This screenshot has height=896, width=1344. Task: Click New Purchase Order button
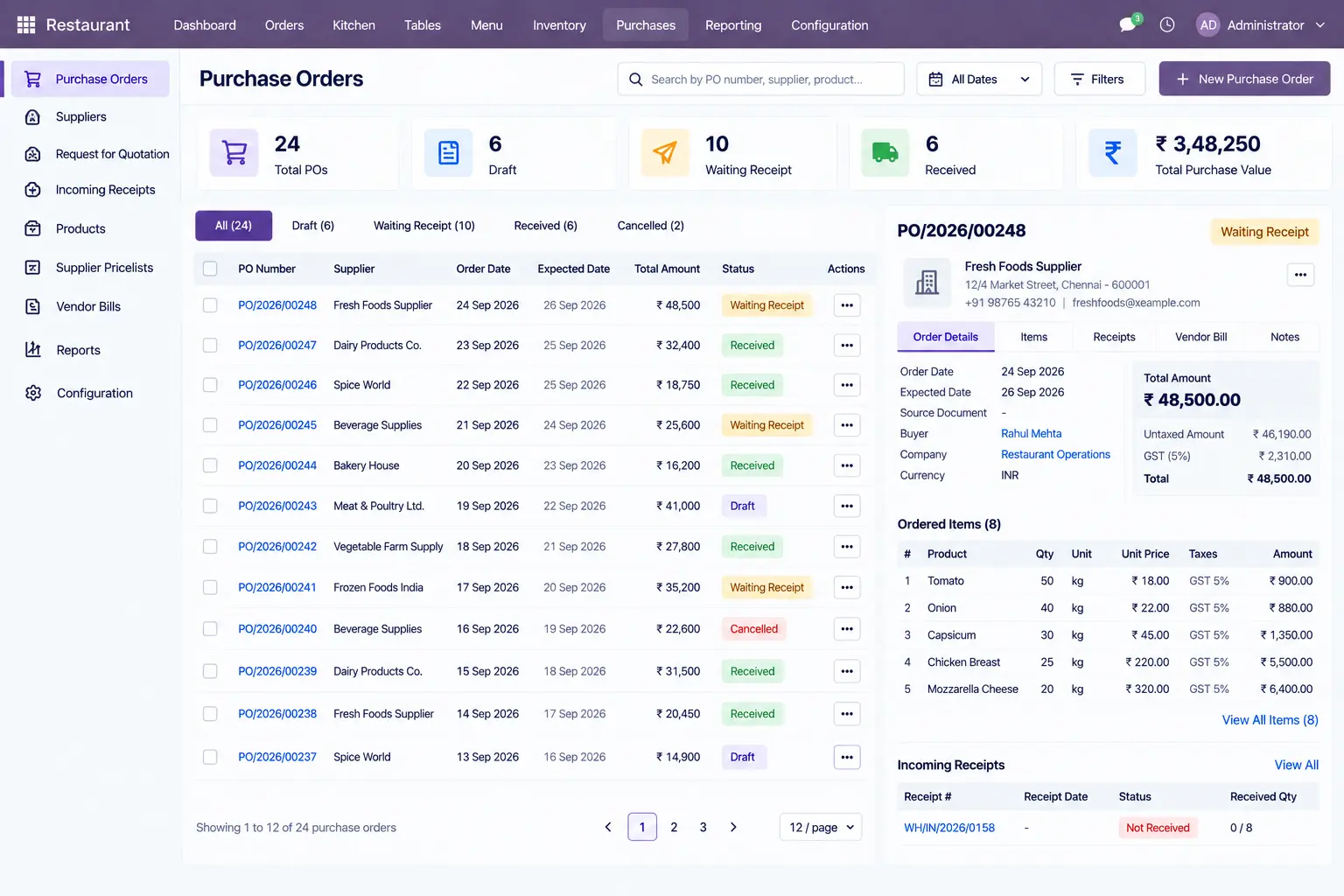tap(1244, 79)
